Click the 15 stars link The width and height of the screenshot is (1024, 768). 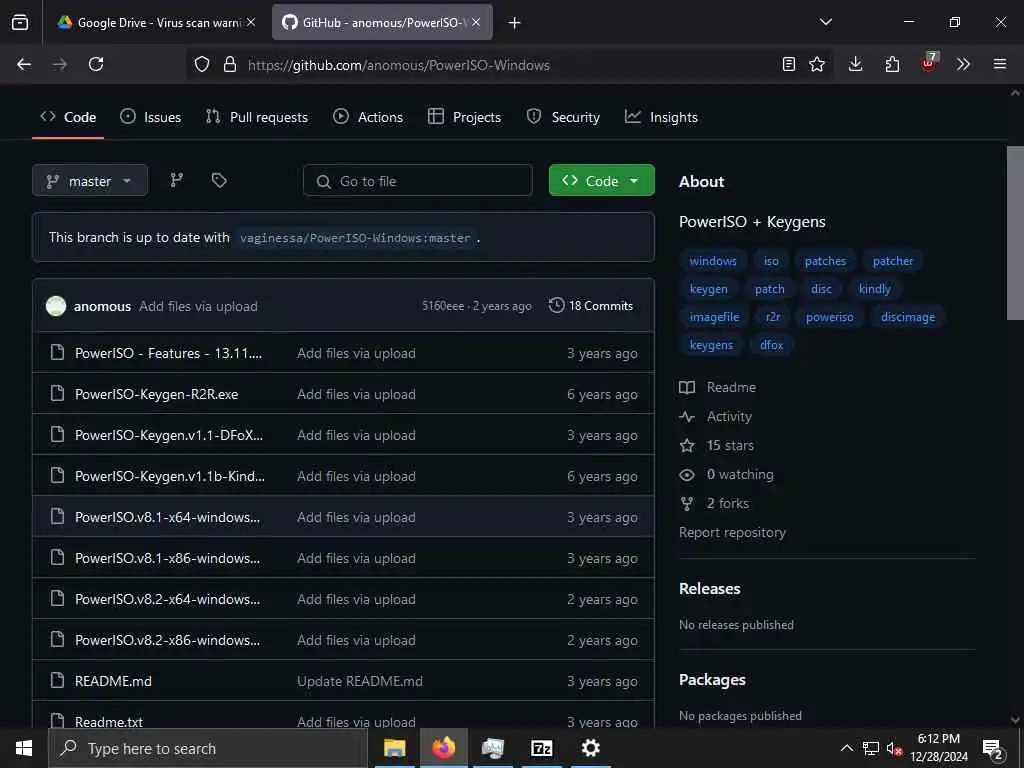click(730, 445)
